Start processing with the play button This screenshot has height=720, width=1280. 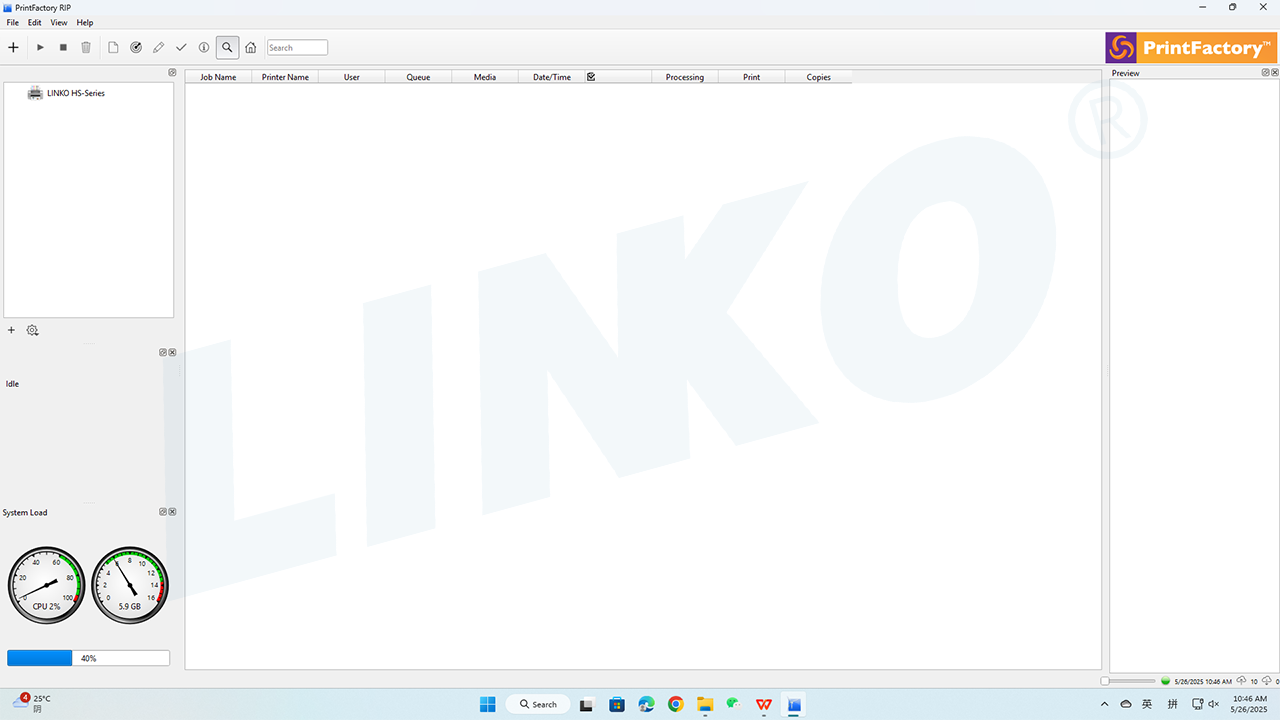coord(41,47)
